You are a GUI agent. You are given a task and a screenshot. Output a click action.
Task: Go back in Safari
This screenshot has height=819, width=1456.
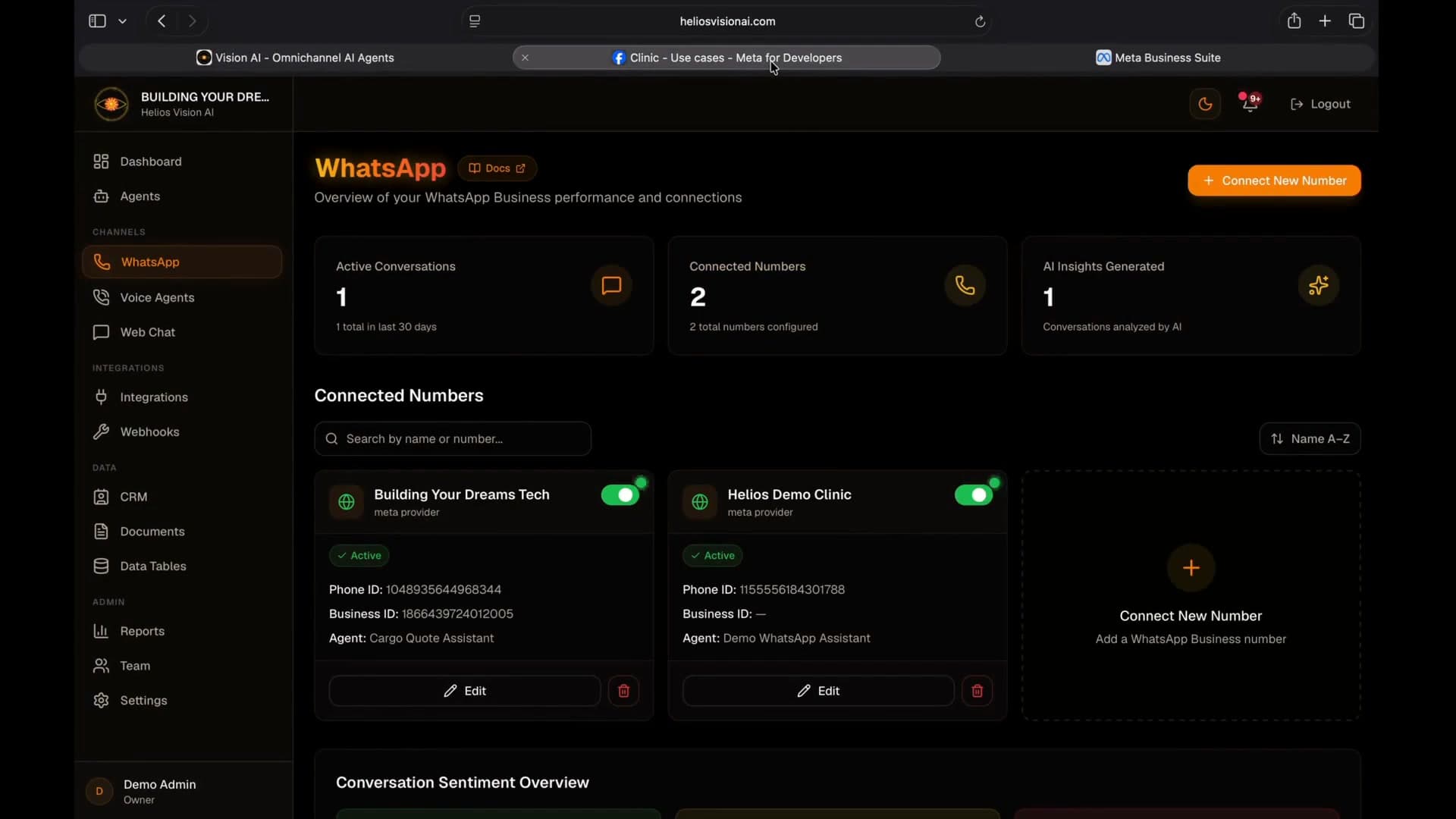coord(162,21)
